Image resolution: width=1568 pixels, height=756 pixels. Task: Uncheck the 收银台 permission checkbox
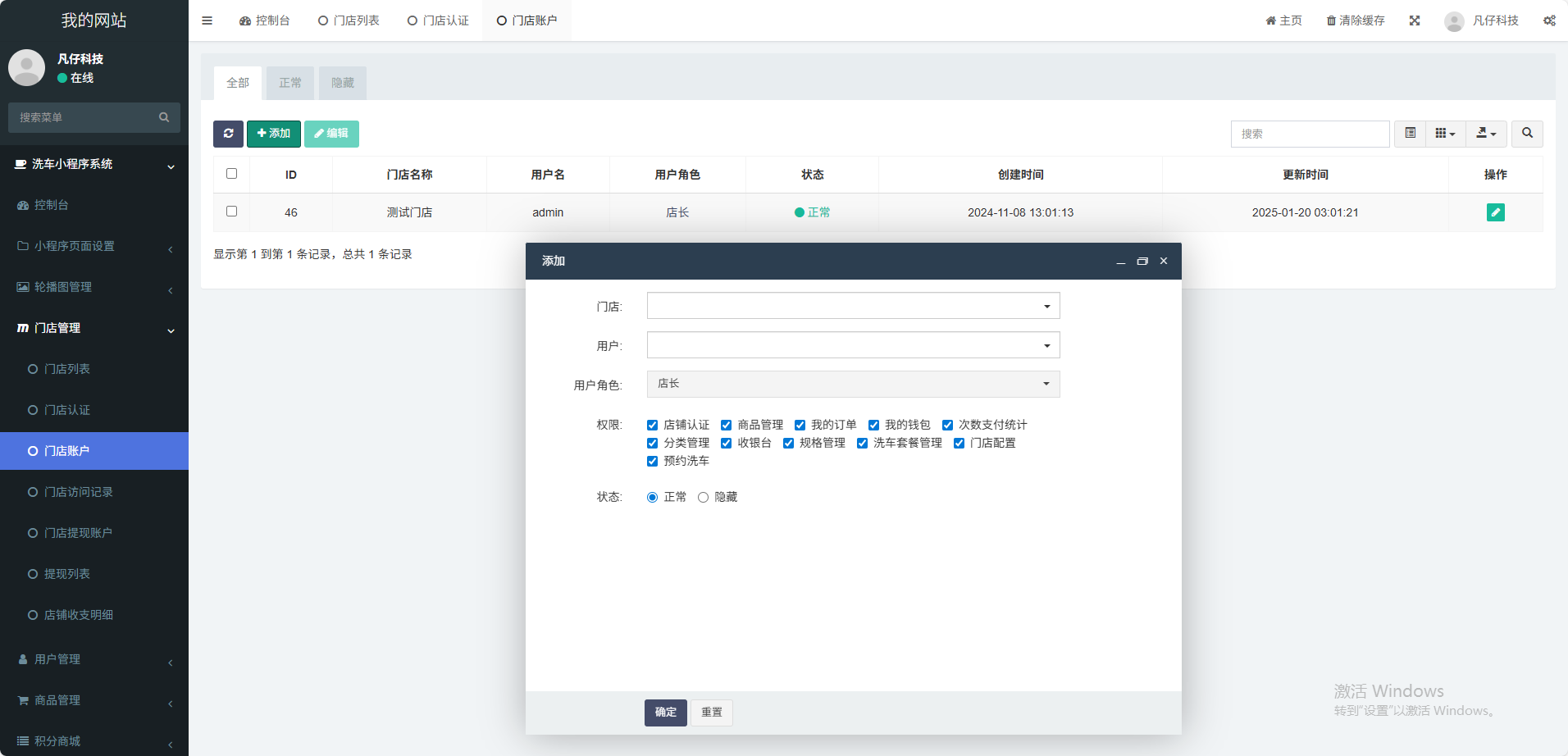click(x=727, y=443)
